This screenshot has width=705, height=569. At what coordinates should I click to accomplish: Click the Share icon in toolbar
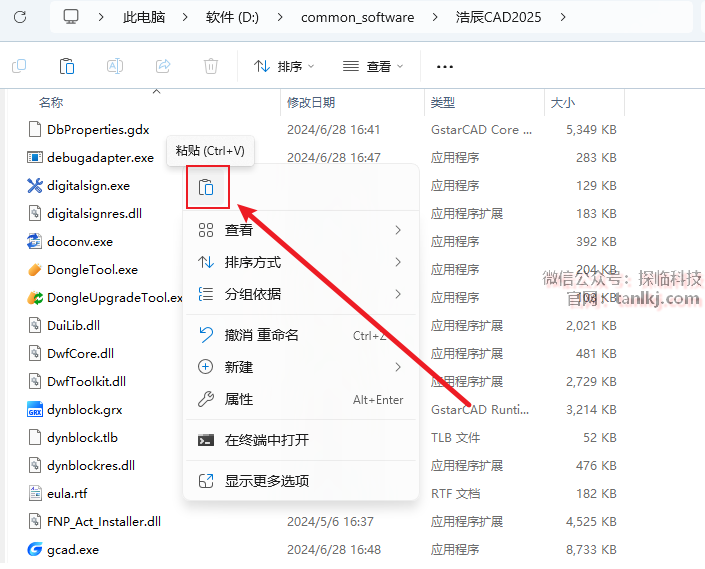(163, 67)
